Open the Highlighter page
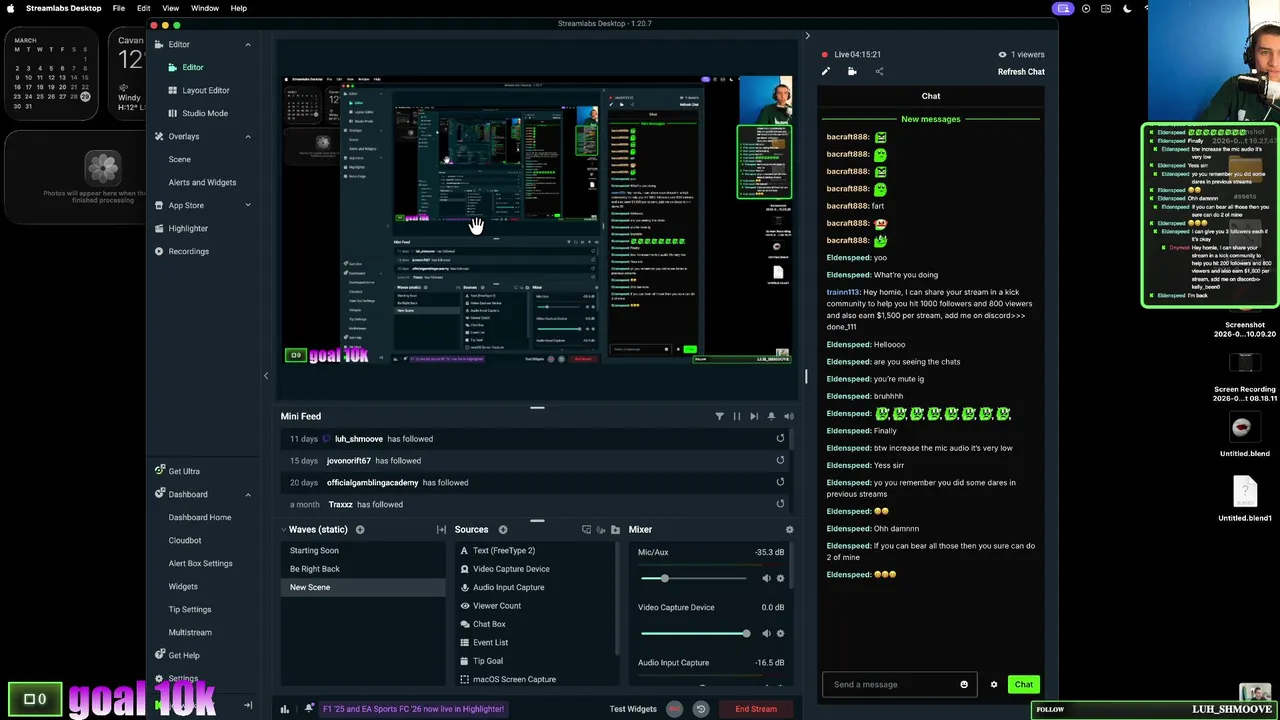 point(188,228)
